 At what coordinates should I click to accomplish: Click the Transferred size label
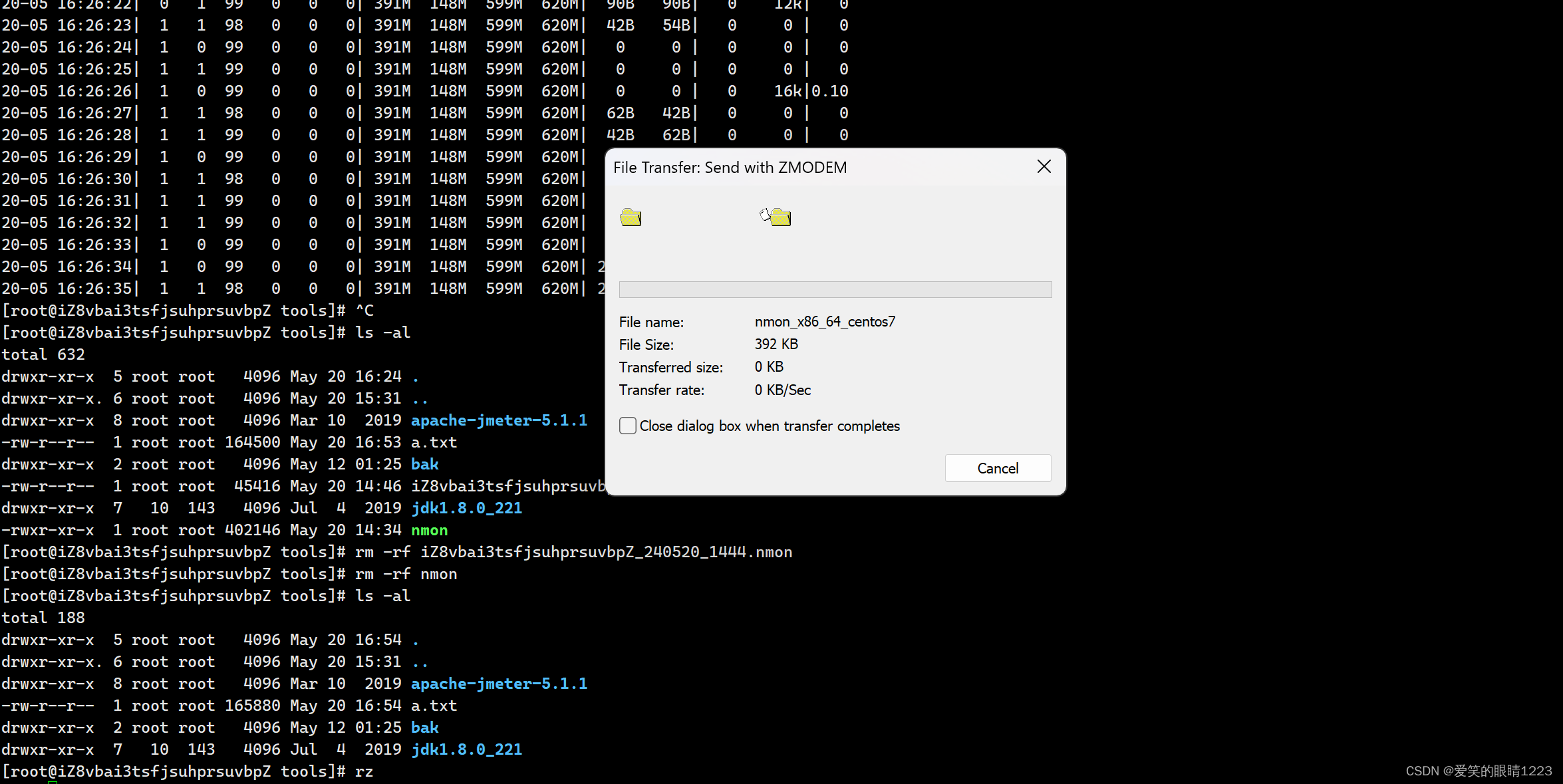[670, 368]
